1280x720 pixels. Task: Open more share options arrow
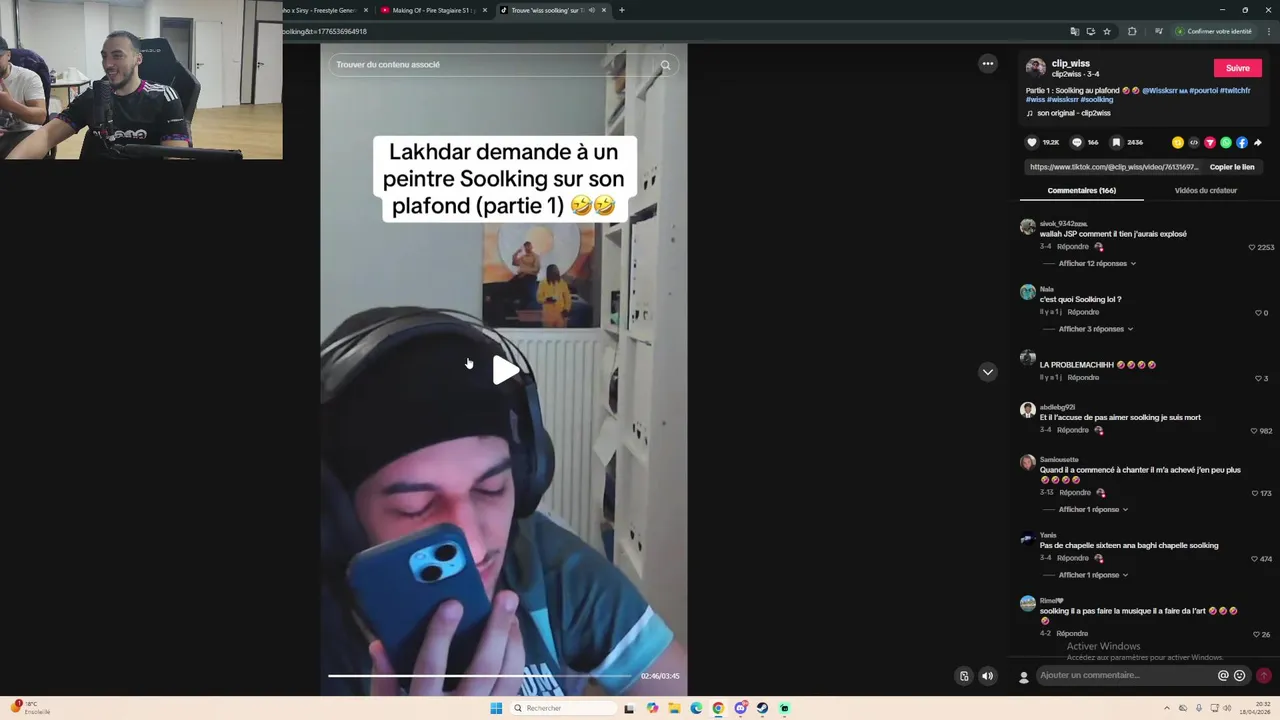coord(1258,142)
